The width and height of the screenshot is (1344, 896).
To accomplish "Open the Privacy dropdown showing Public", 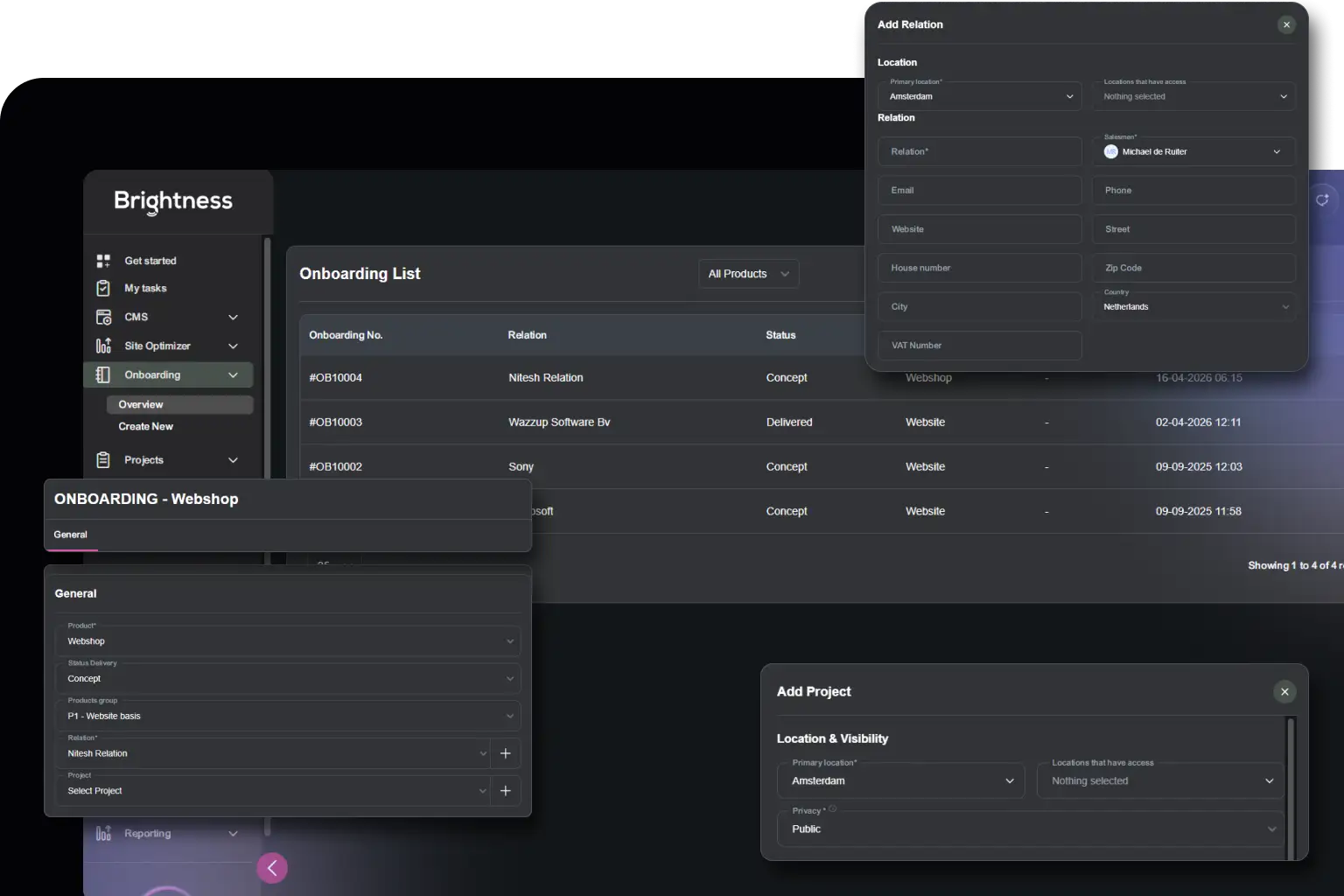I will (x=1031, y=829).
